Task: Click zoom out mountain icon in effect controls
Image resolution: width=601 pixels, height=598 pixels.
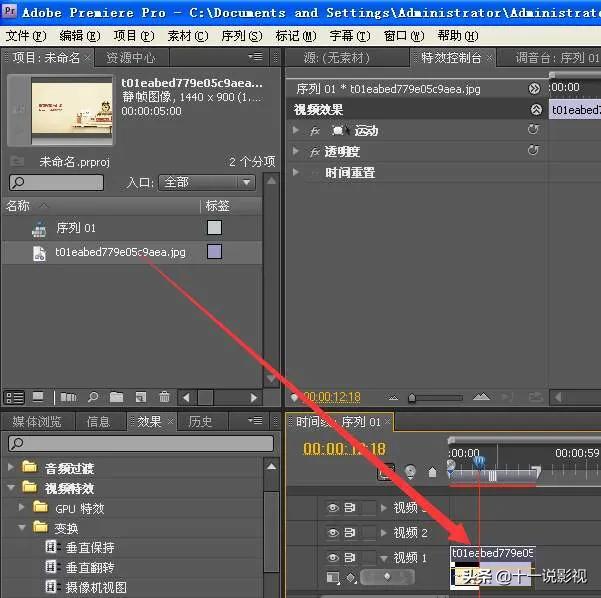Action: [x=392, y=398]
